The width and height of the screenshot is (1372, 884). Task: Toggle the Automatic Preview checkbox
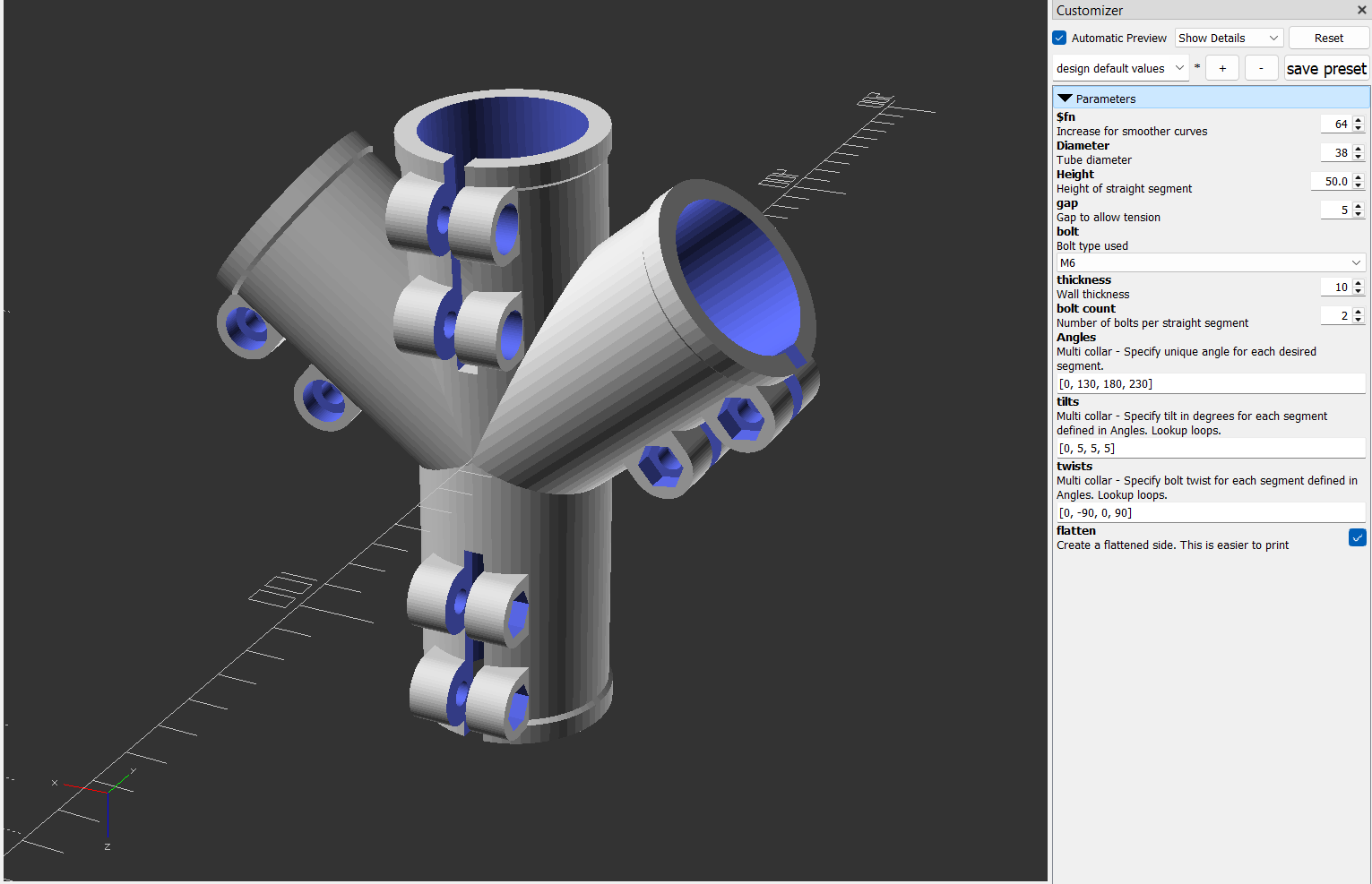[x=1059, y=38]
